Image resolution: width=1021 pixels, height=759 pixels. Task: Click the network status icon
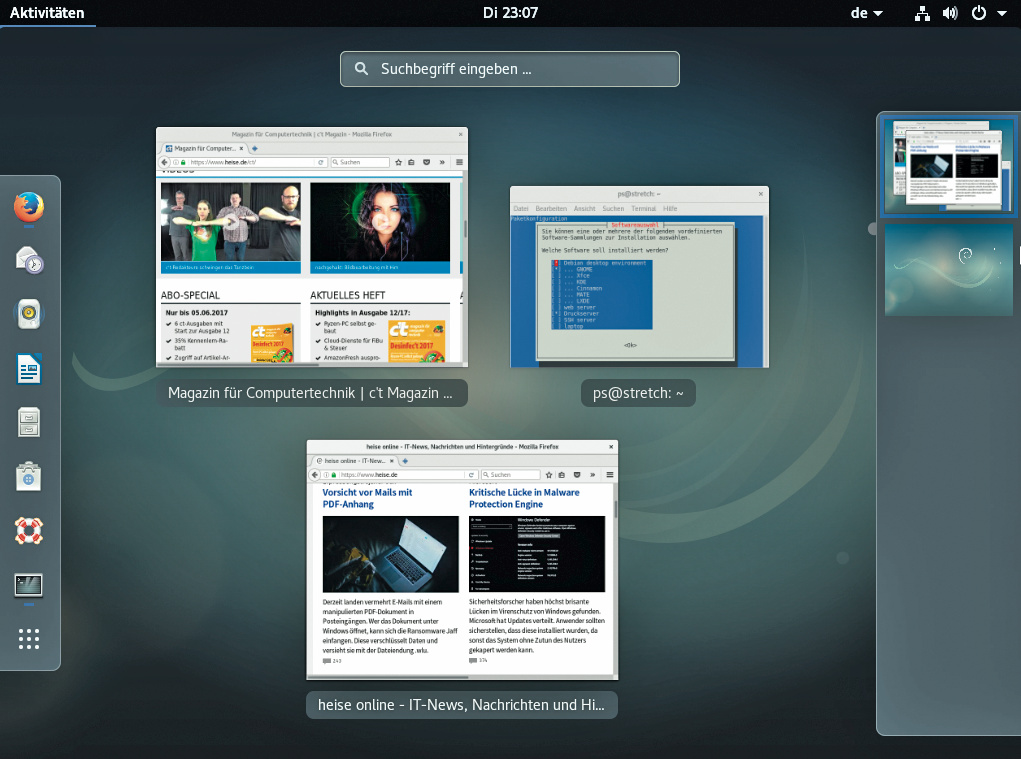click(922, 13)
